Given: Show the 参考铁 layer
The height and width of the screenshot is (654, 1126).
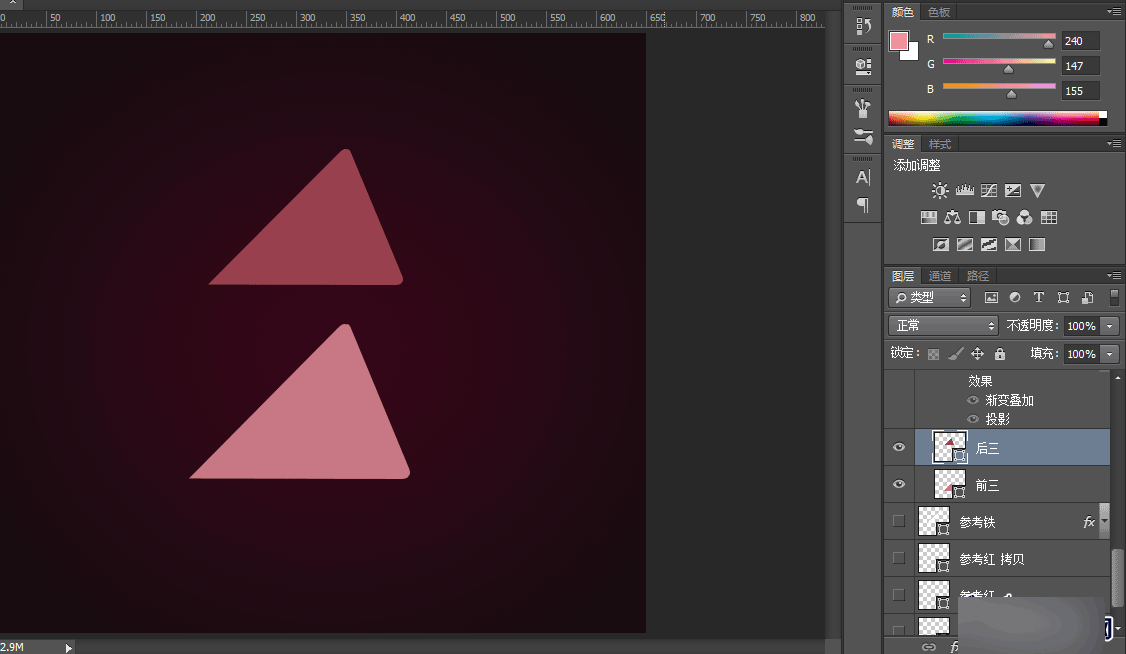Looking at the screenshot, I should point(898,521).
